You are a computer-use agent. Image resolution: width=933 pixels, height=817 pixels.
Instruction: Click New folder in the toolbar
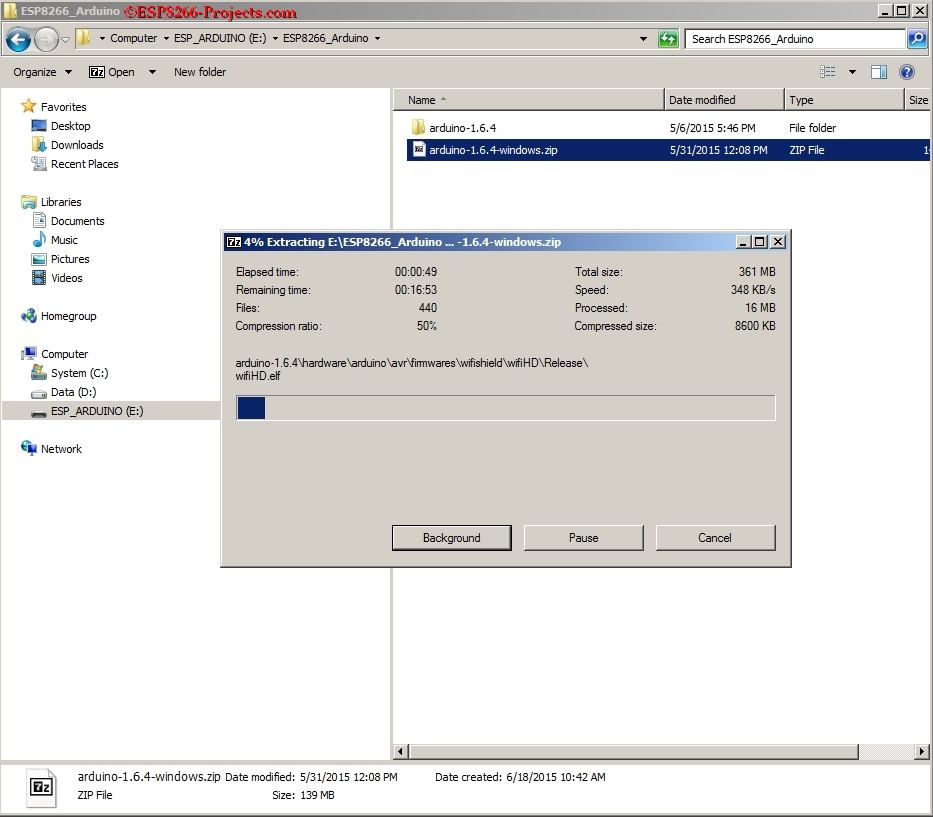(200, 72)
